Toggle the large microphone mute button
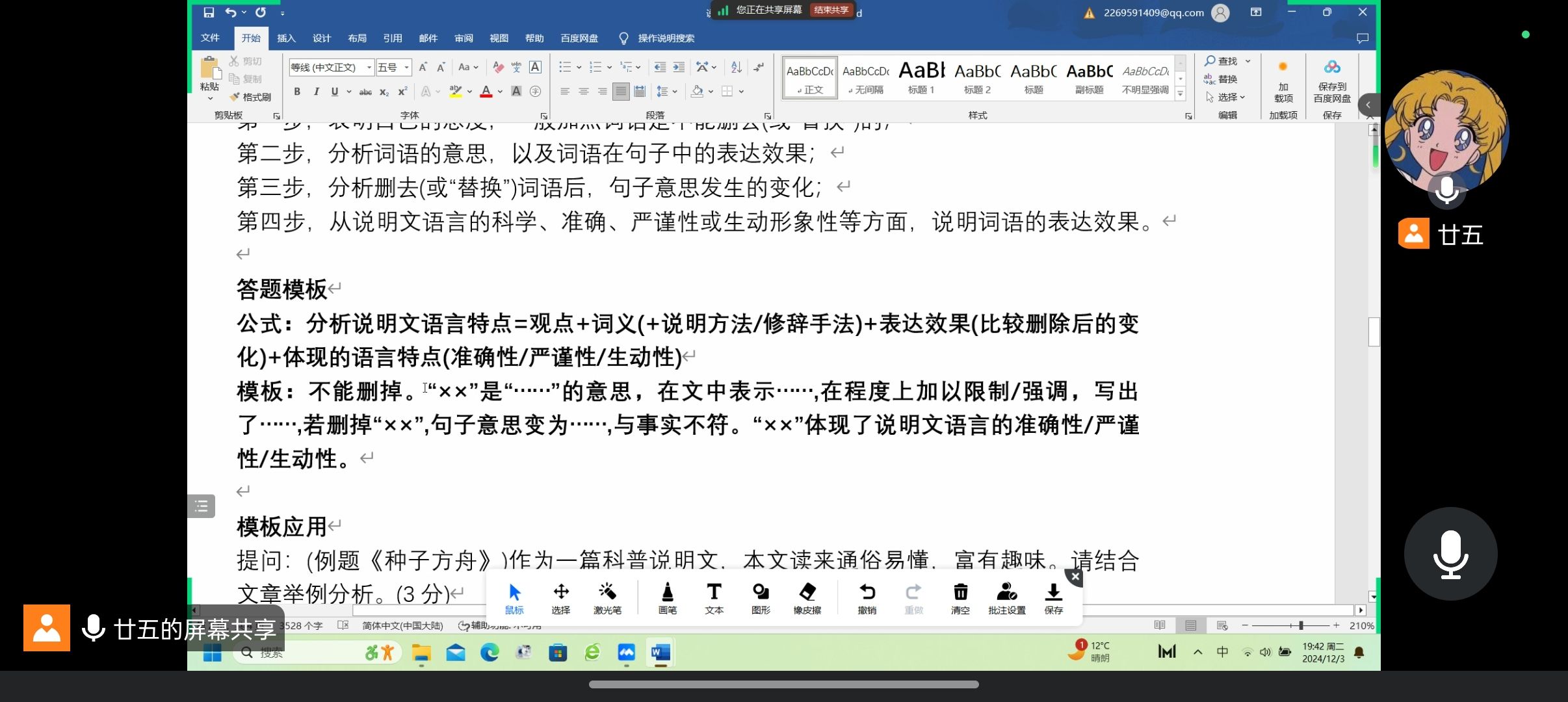Screen dimensions: 1568x702 [1450, 554]
